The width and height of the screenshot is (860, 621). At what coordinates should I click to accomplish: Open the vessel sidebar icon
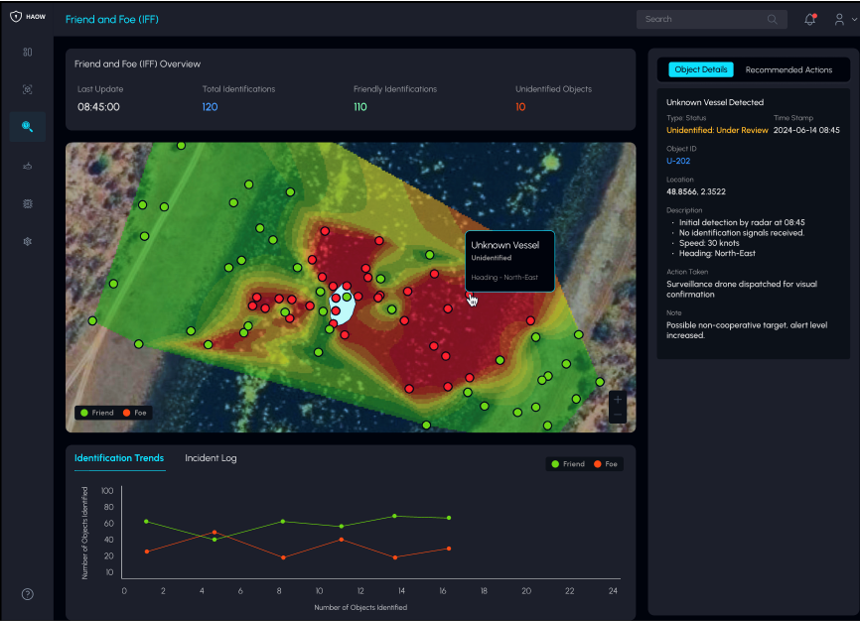27,166
